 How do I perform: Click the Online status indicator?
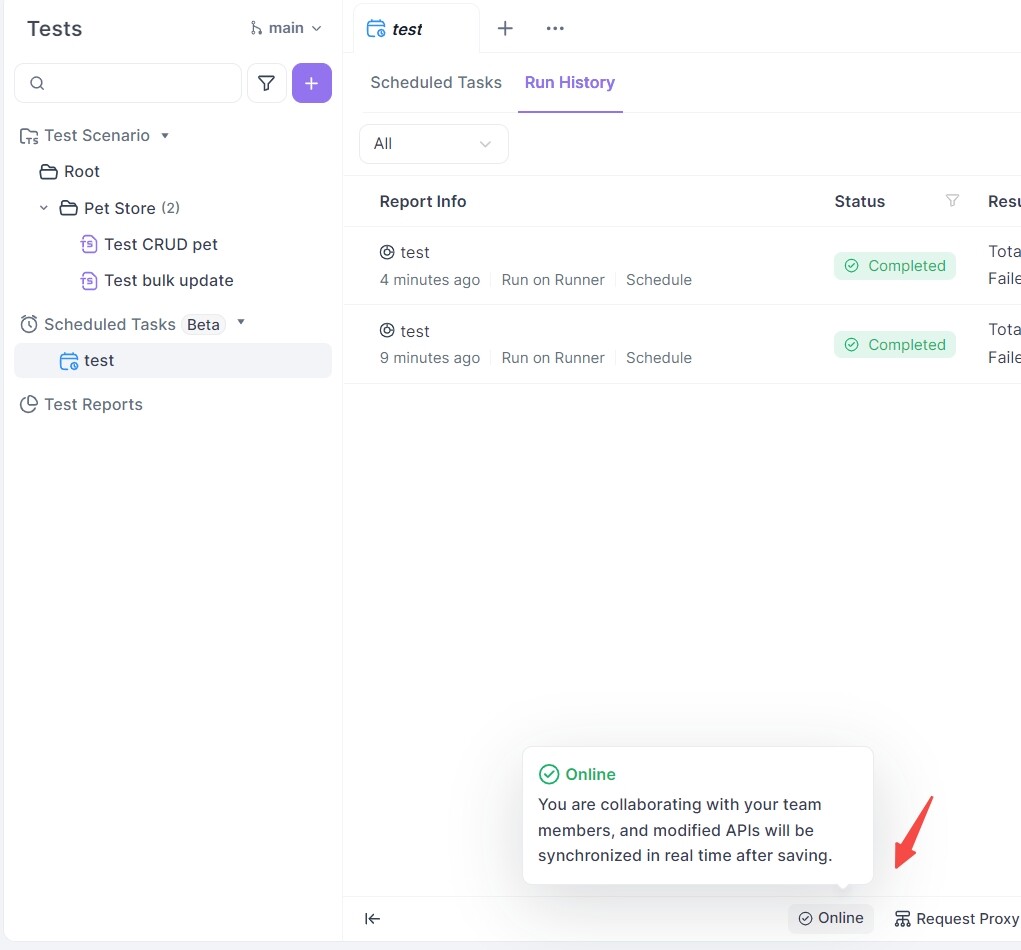click(x=830, y=919)
